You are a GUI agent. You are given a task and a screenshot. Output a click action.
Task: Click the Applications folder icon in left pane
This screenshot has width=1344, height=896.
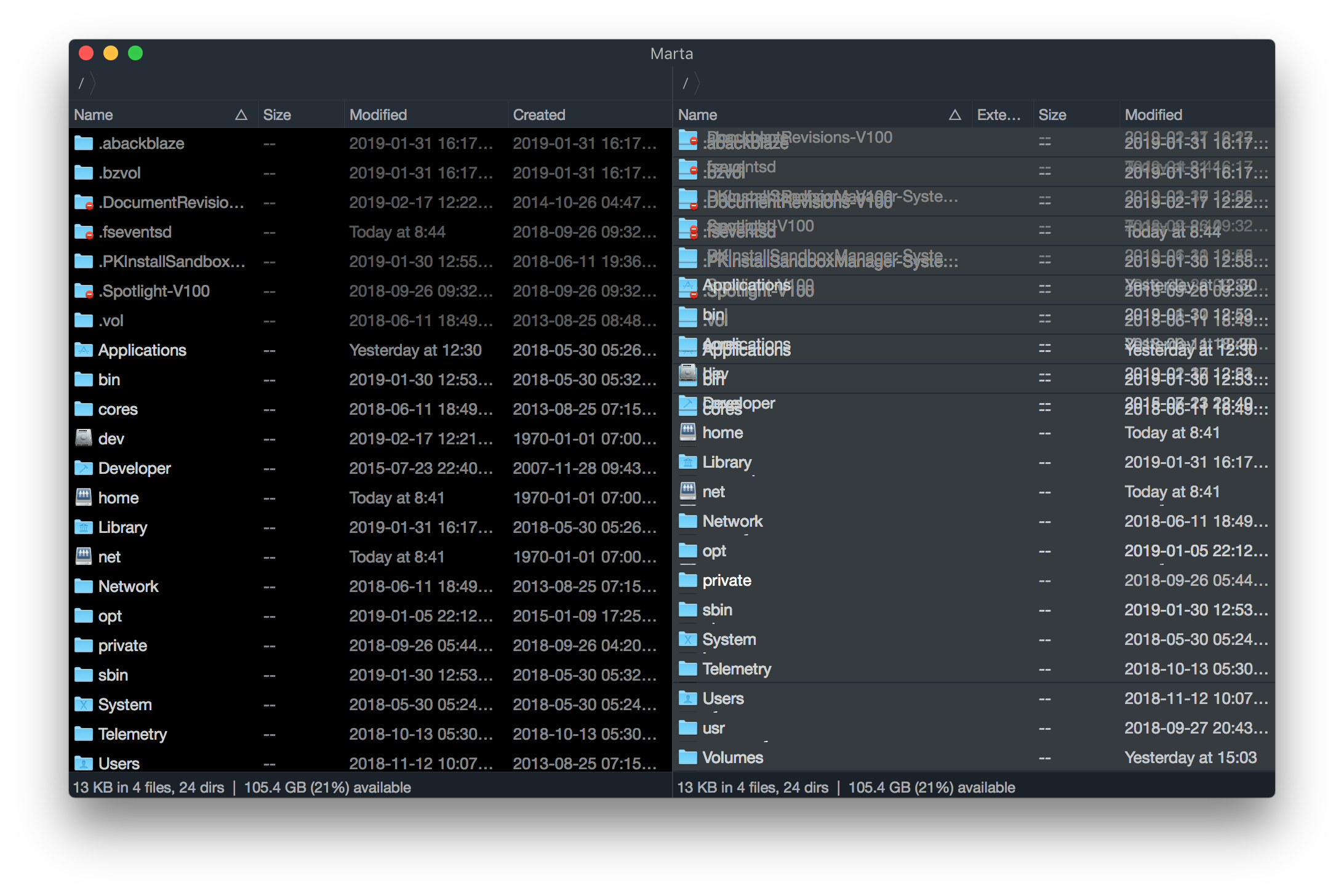click(83, 350)
